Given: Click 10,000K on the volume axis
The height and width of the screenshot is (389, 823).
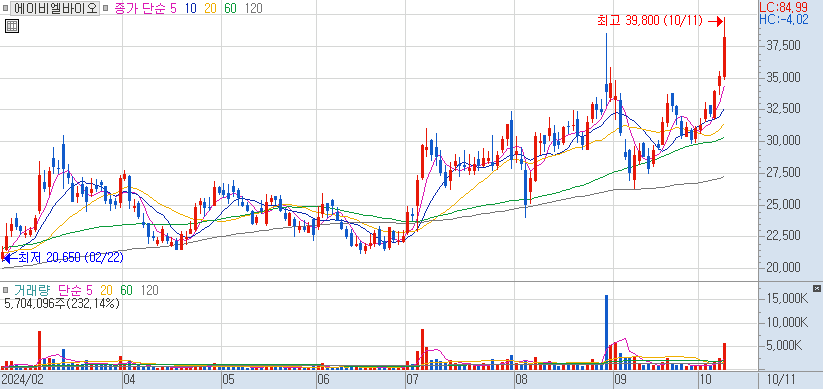Looking at the screenshot, I should (786, 322).
